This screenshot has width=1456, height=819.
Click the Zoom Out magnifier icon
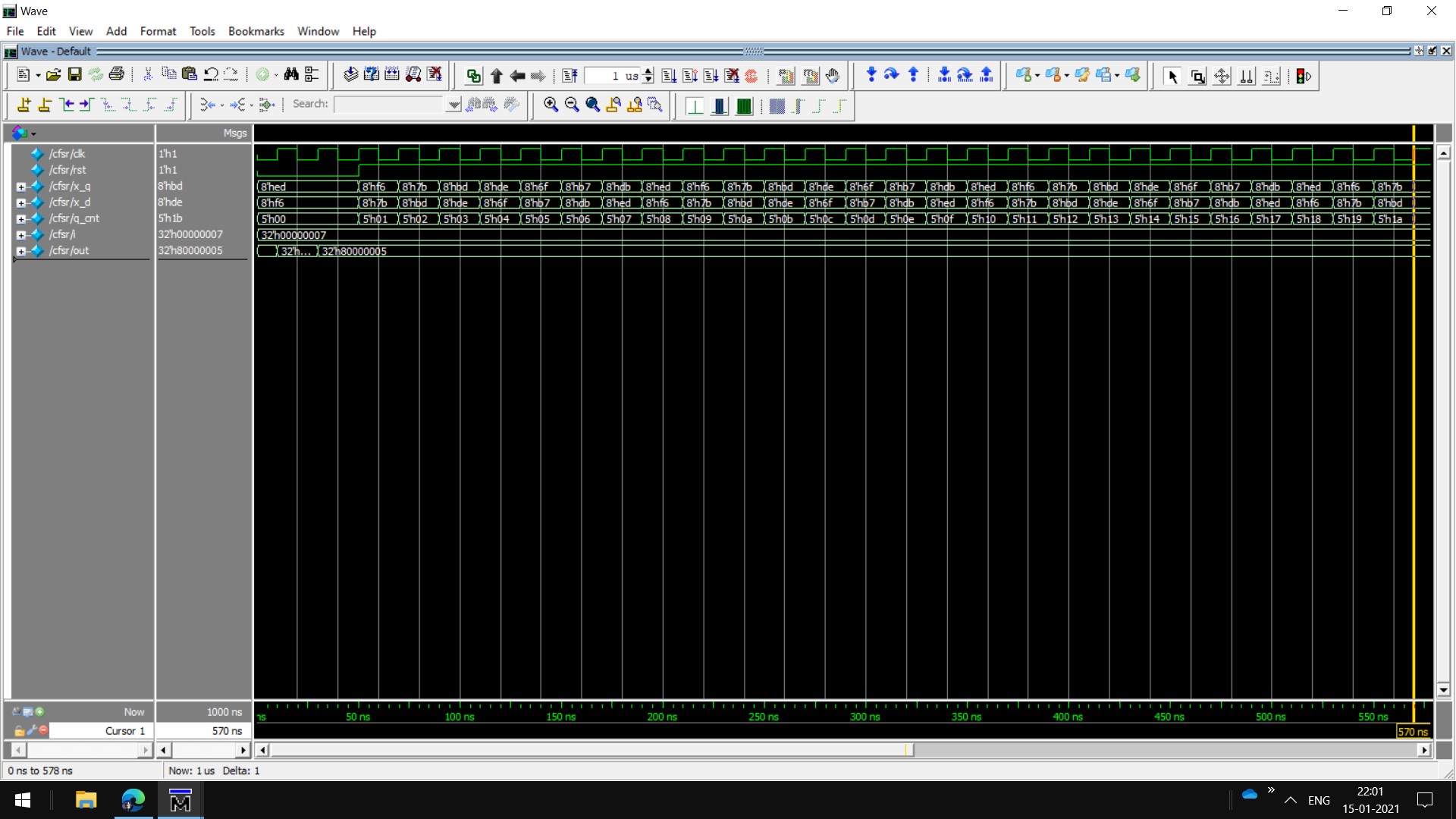point(572,105)
